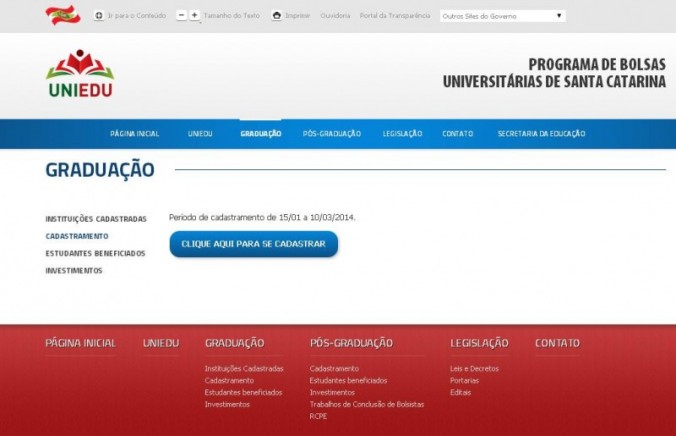676x436 pixels.
Task: Click the printer icon
Action: point(276,16)
